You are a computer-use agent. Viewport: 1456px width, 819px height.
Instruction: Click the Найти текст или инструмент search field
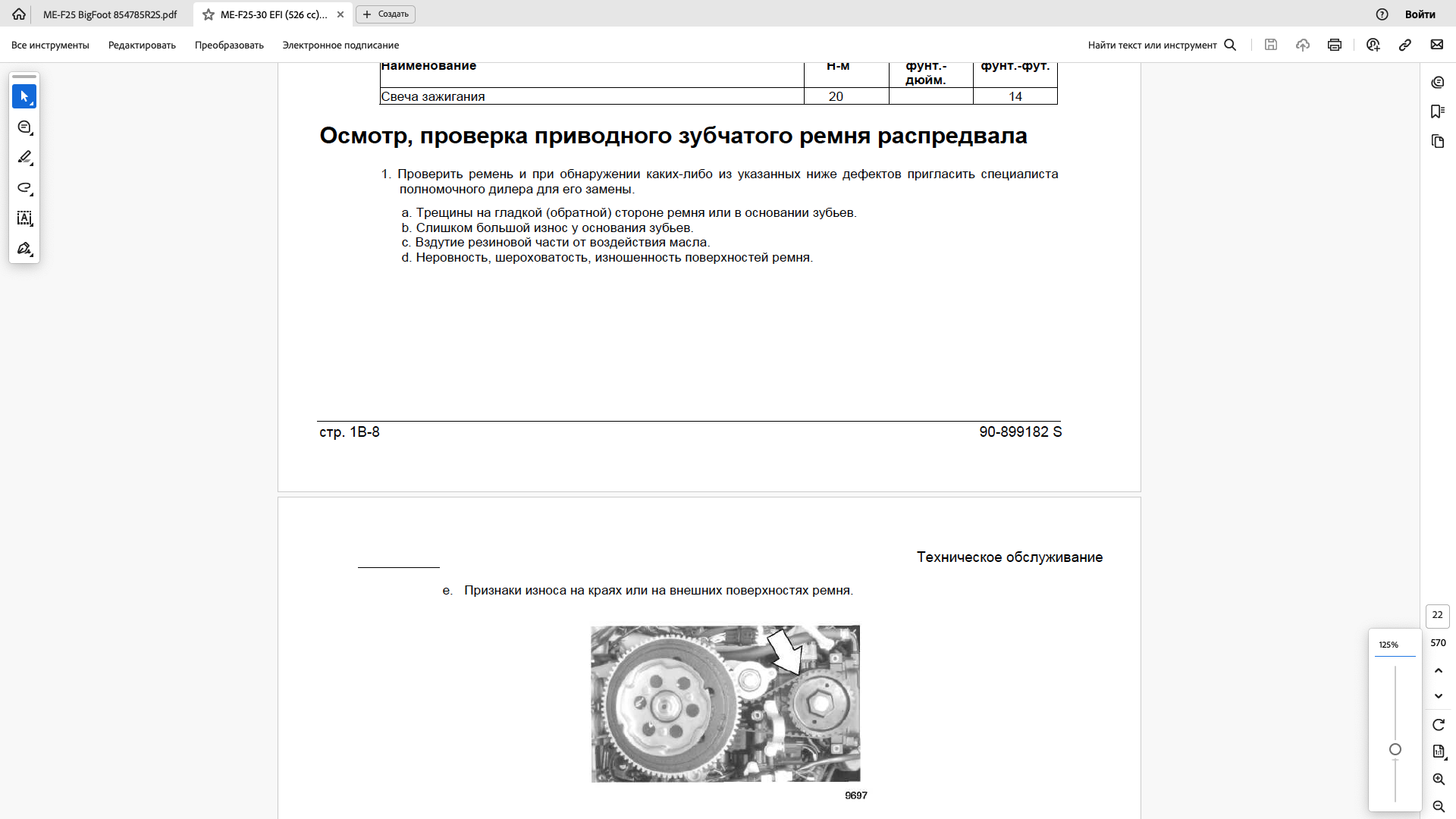pyautogui.click(x=1162, y=45)
